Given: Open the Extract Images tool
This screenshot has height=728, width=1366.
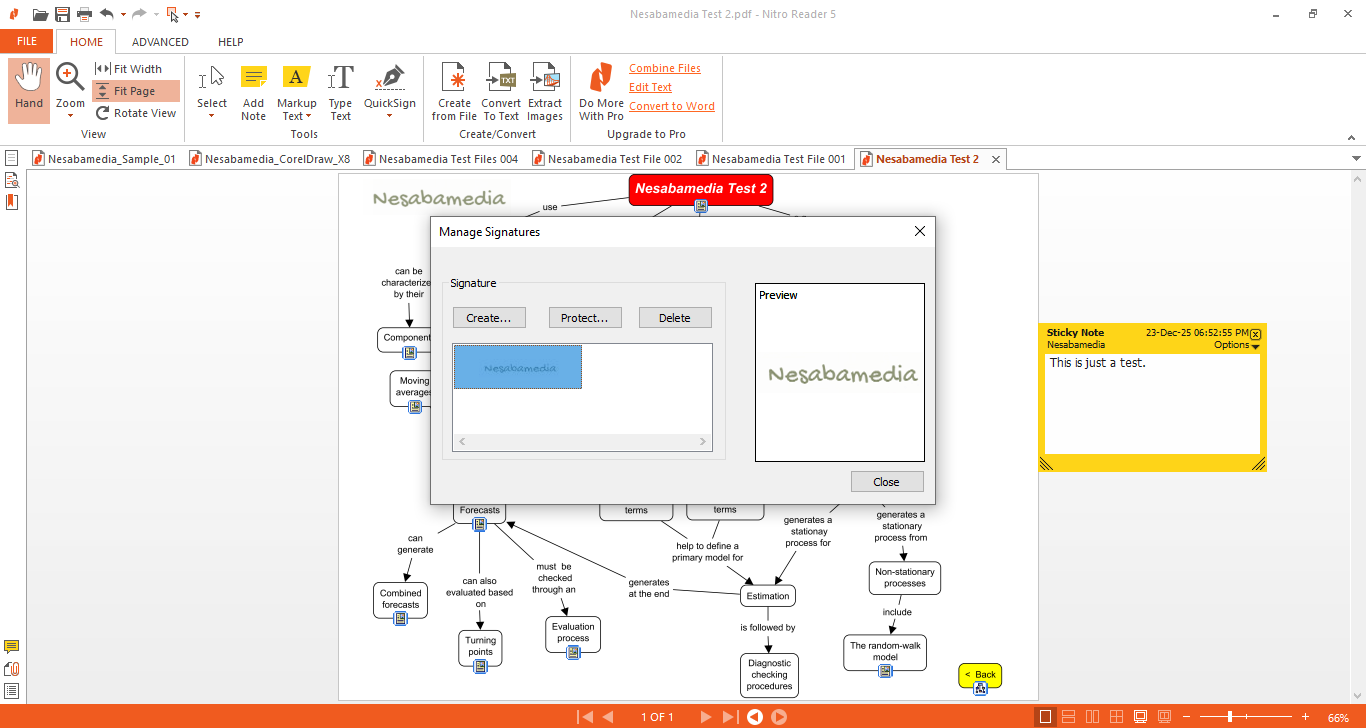Looking at the screenshot, I should click(x=545, y=79).
